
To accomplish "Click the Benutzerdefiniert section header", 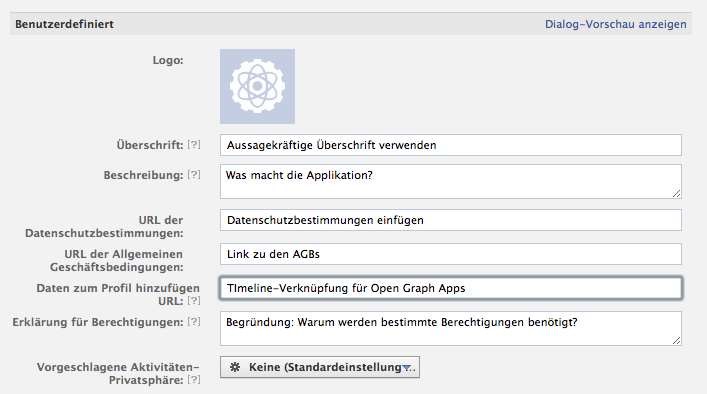I will click(64, 24).
